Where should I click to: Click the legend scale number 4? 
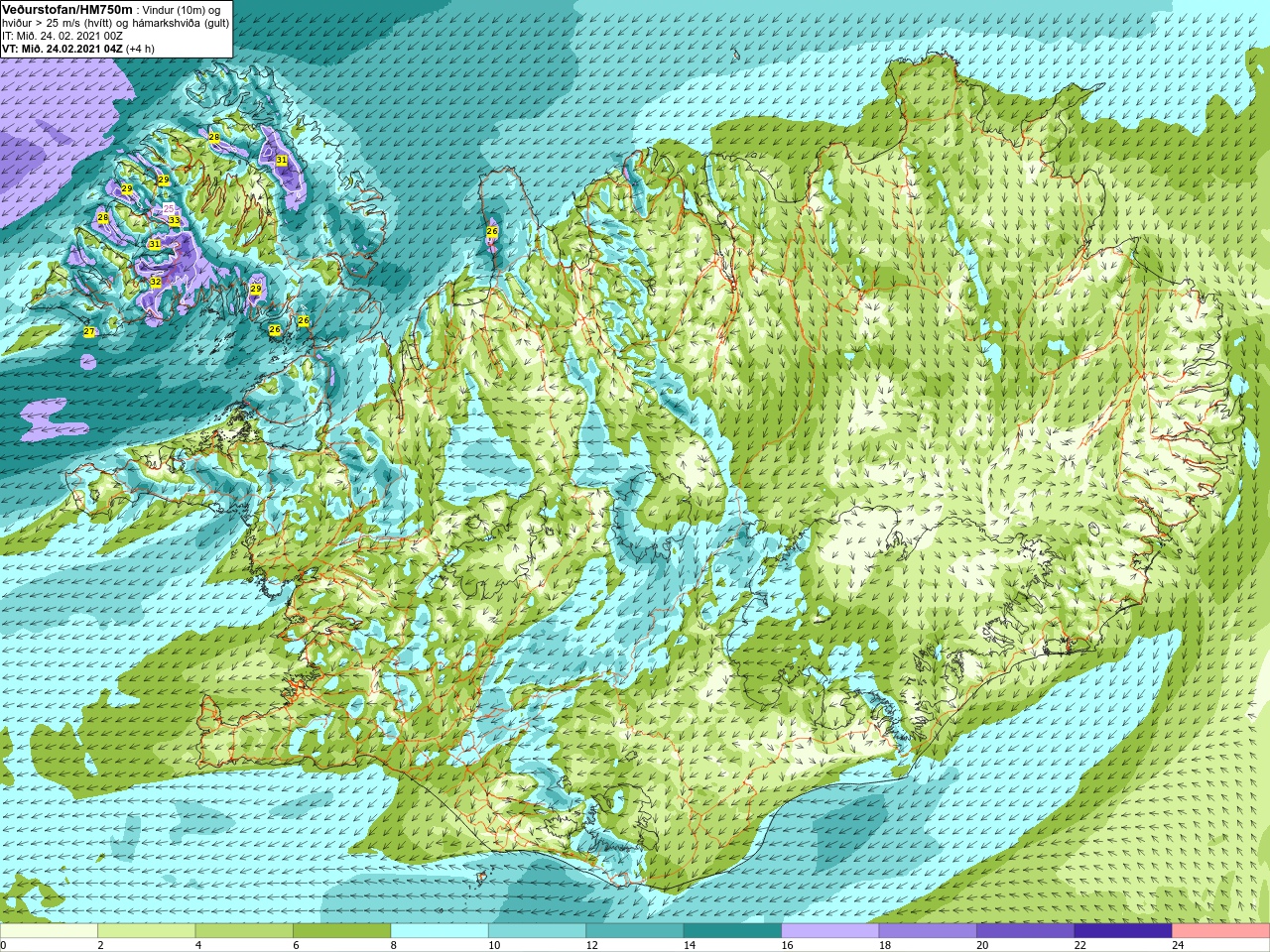[x=198, y=945]
